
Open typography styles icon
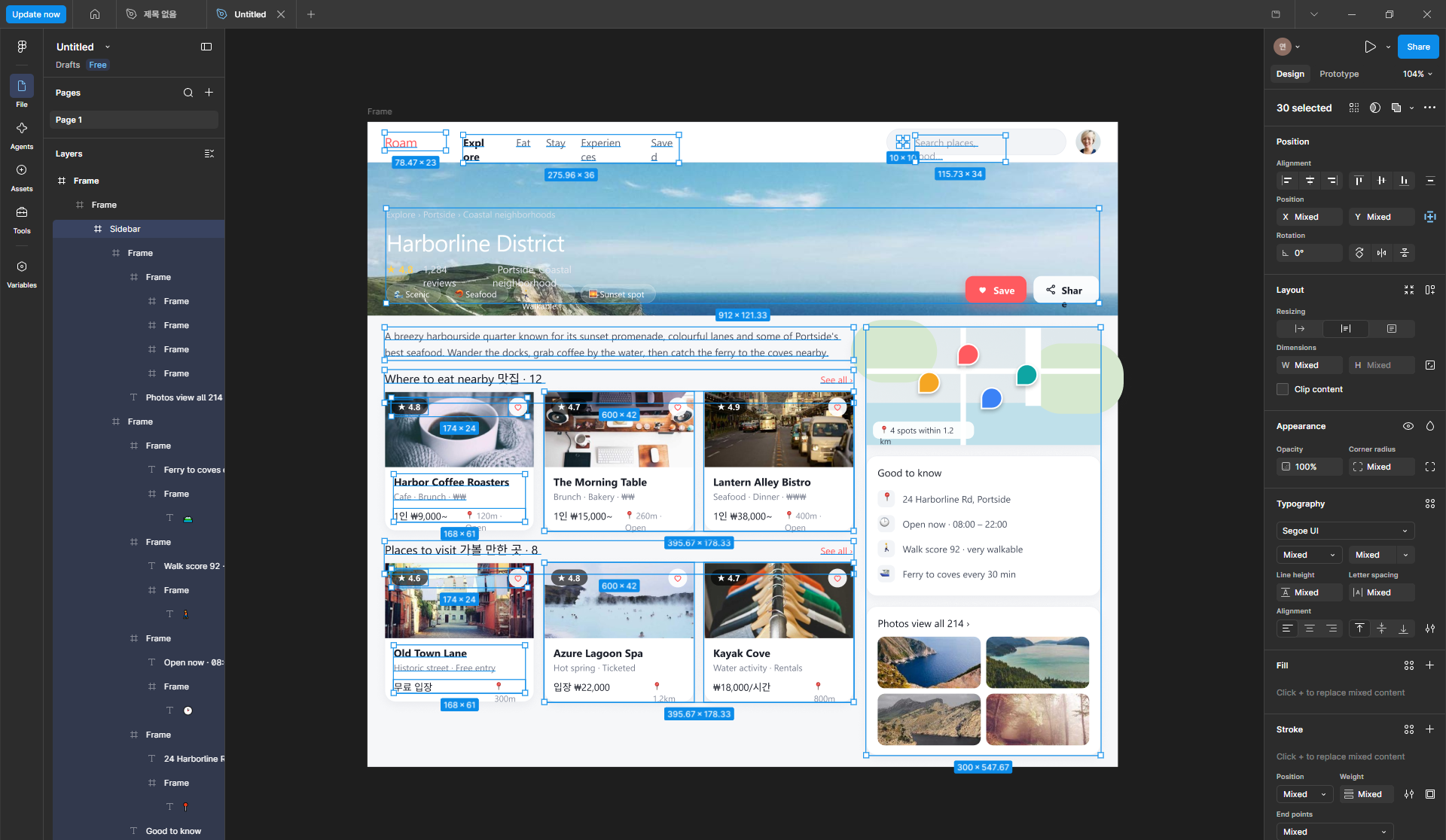pyautogui.click(x=1429, y=504)
